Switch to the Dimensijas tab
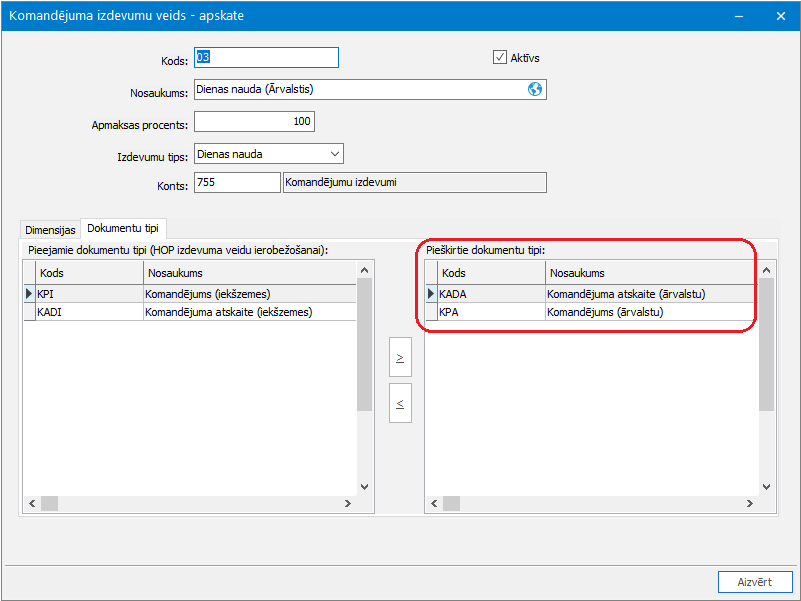The width and height of the screenshot is (801, 601). (x=50, y=230)
